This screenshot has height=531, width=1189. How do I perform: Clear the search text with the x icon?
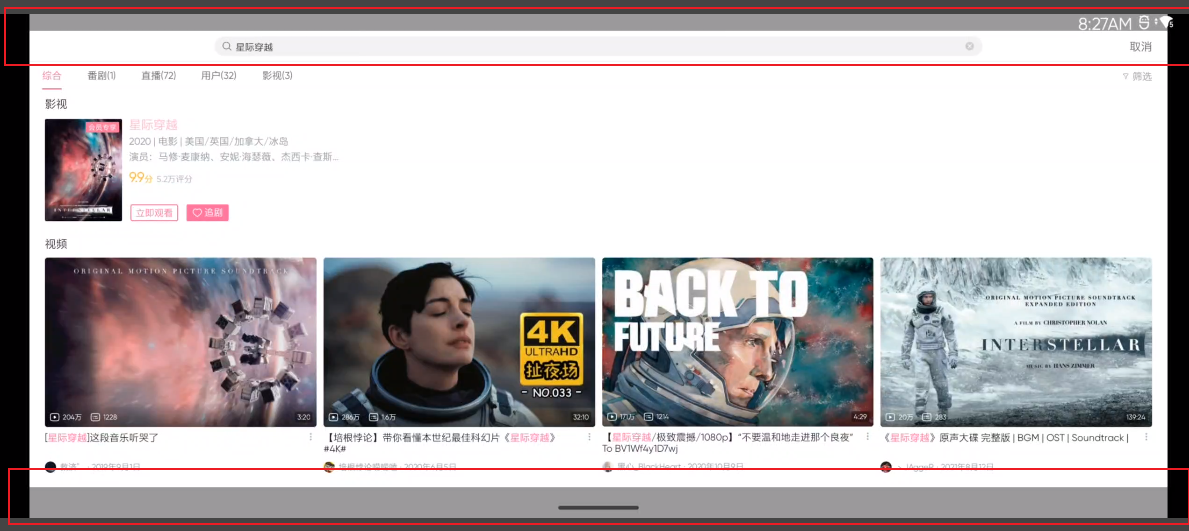[969, 47]
